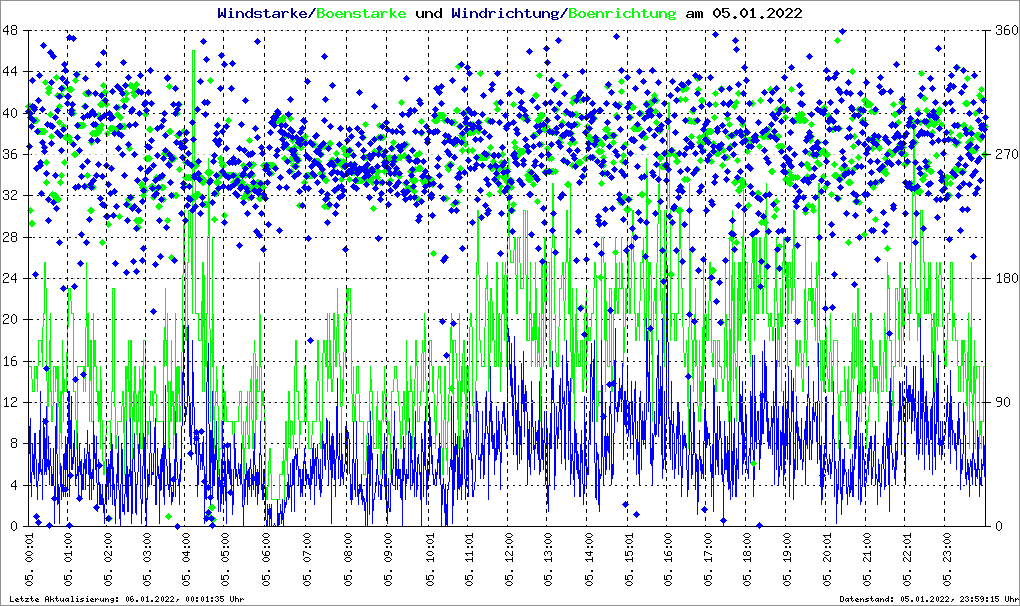Click the 90 value on right axis
Screen dimensions: 1020x606
coord(1000,402)
